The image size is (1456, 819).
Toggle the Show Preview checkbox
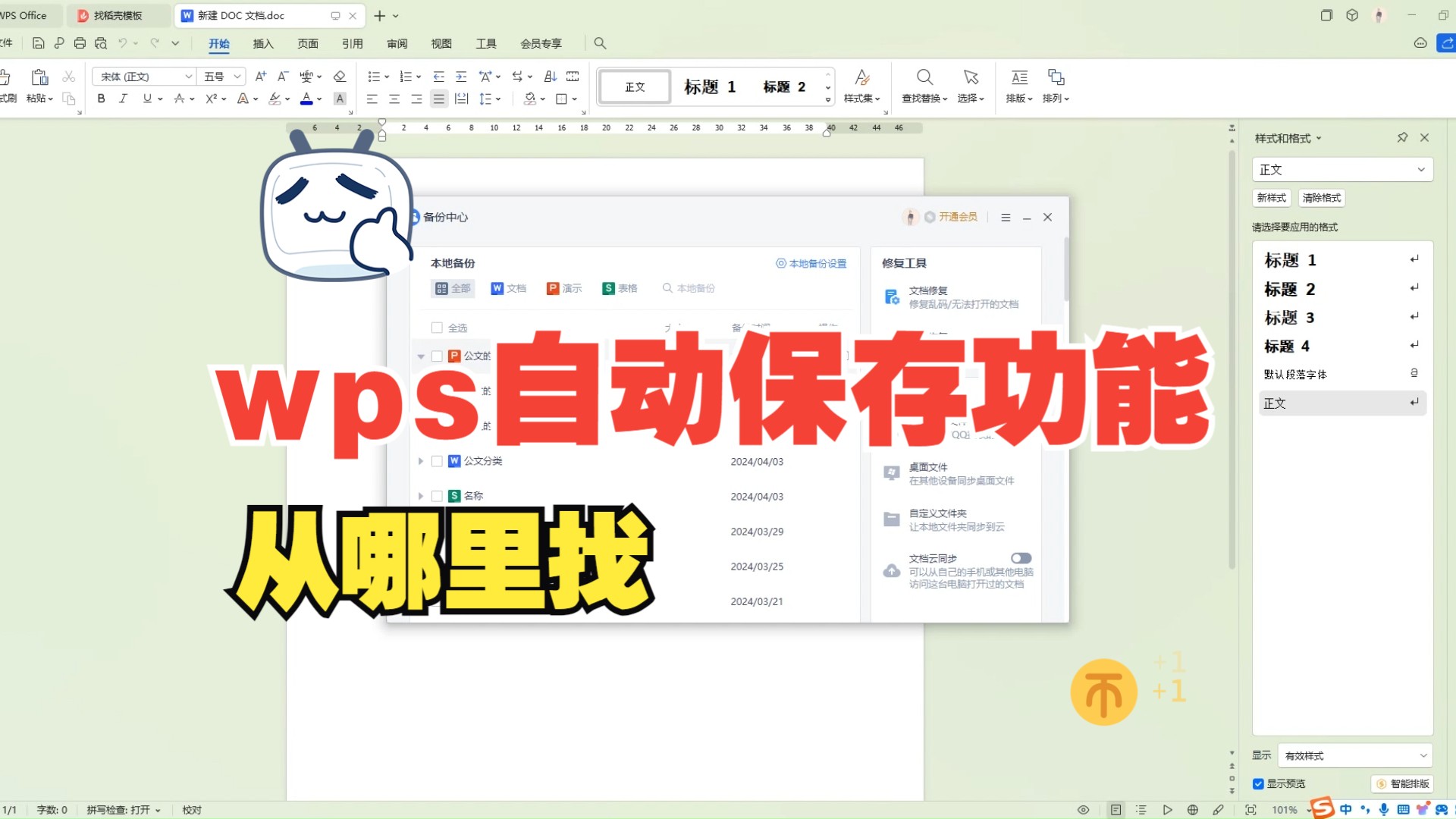click(x=1258, y=783)
